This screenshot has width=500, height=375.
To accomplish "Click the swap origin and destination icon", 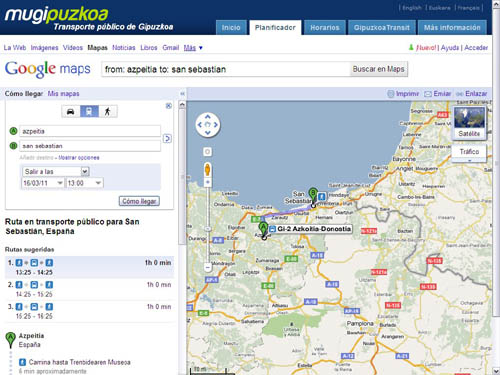I will pos(167,138).
